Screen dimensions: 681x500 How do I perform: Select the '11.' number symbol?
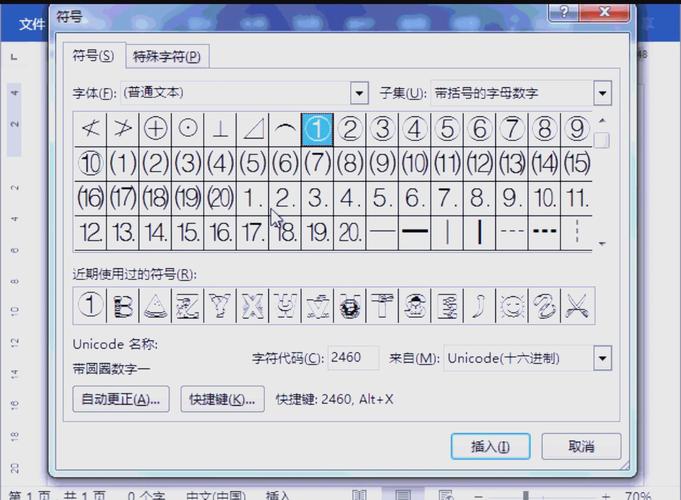(x=577, y=198)
